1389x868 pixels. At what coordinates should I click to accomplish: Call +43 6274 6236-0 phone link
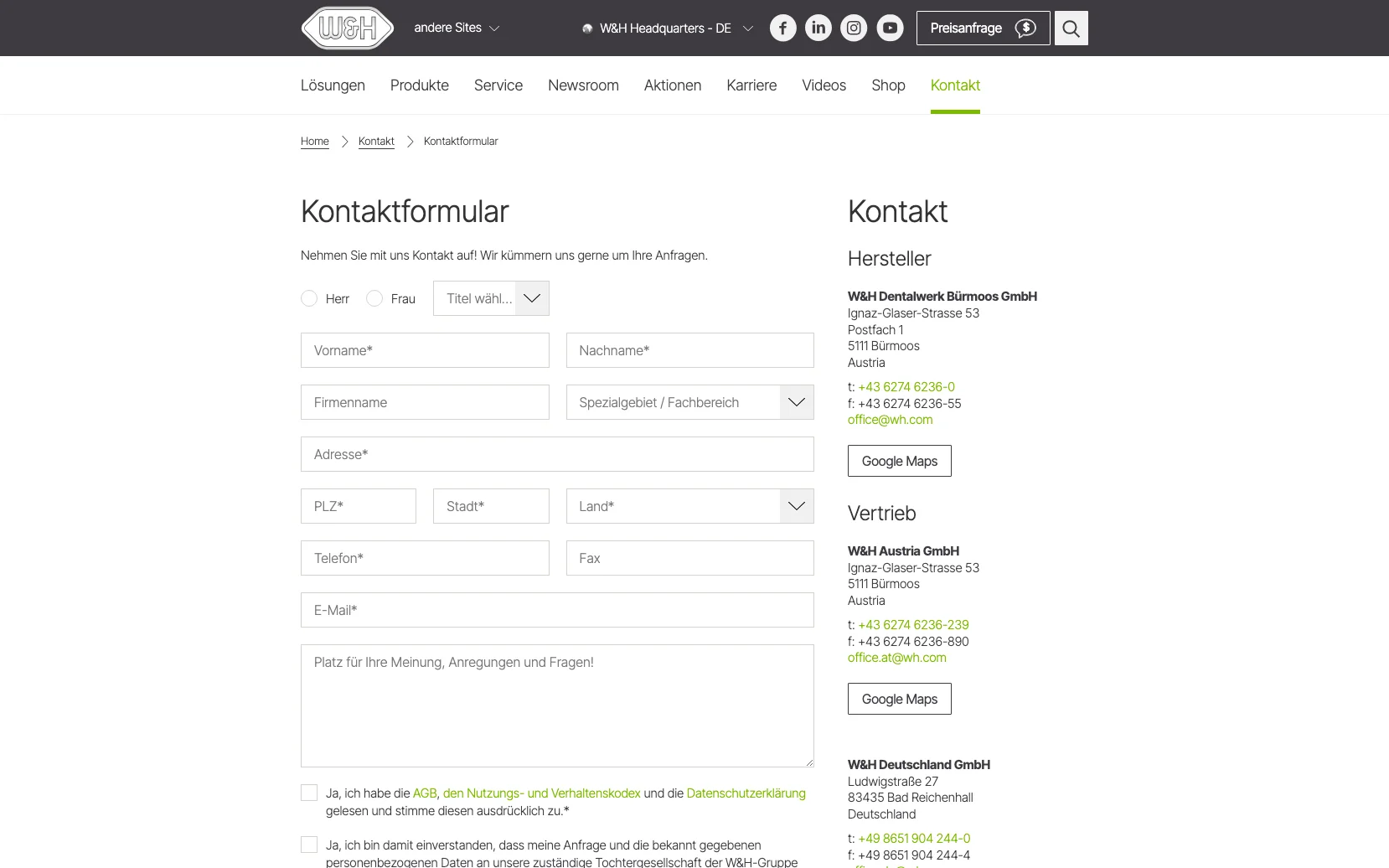pos(906,387)
